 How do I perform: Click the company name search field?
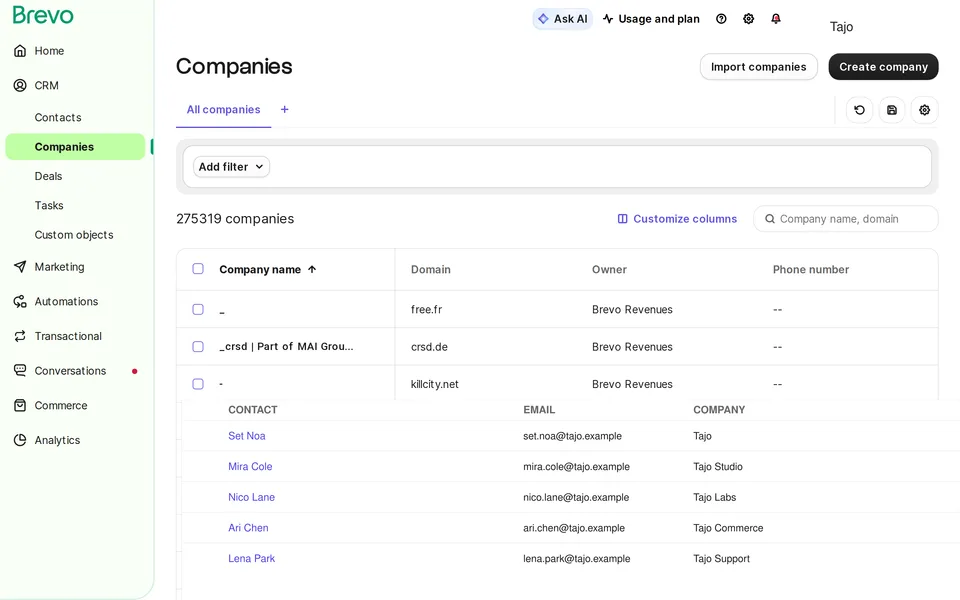[x=846, y=219]
